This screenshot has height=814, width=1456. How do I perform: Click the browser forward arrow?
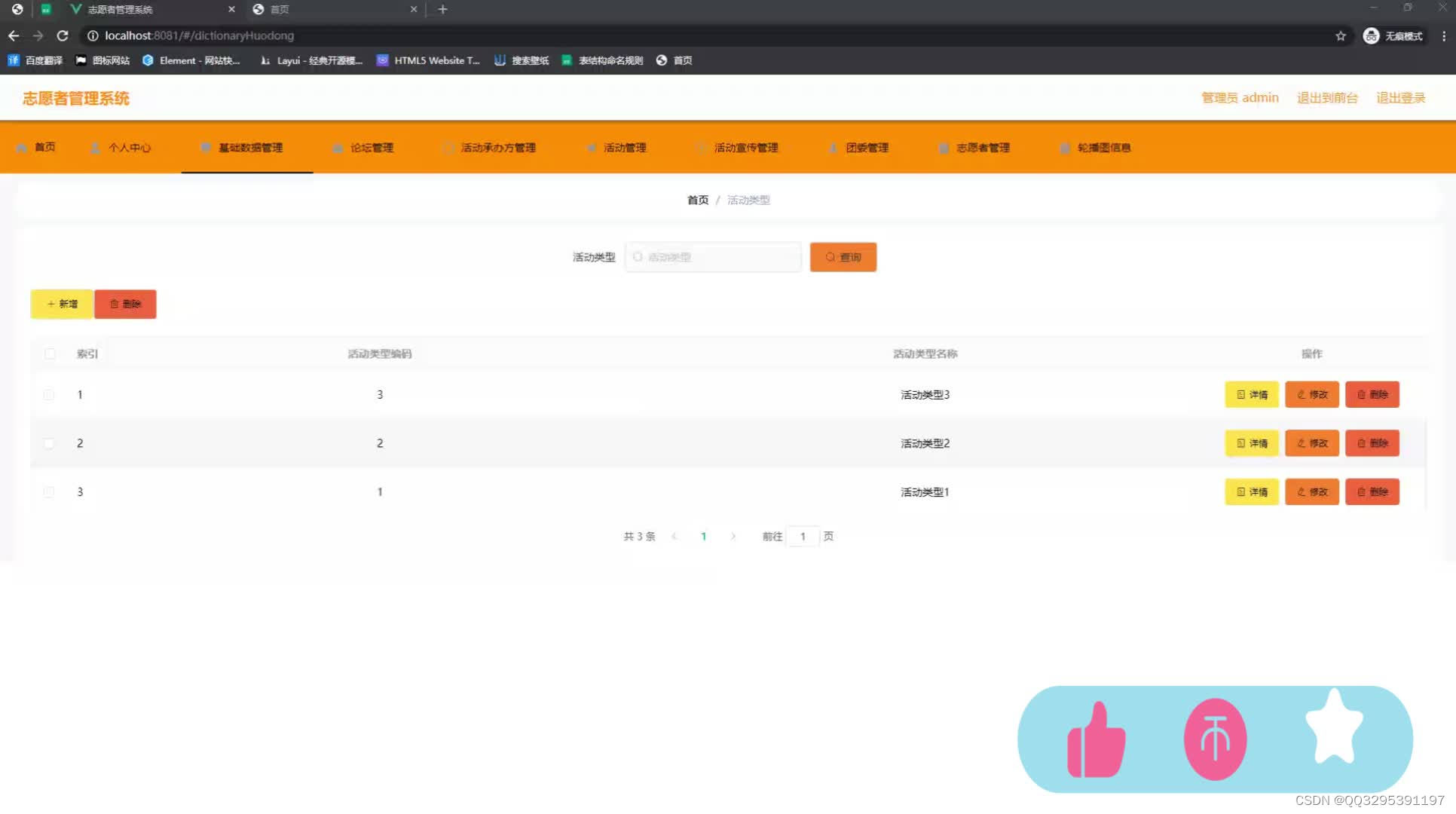(x=38, y=35)
